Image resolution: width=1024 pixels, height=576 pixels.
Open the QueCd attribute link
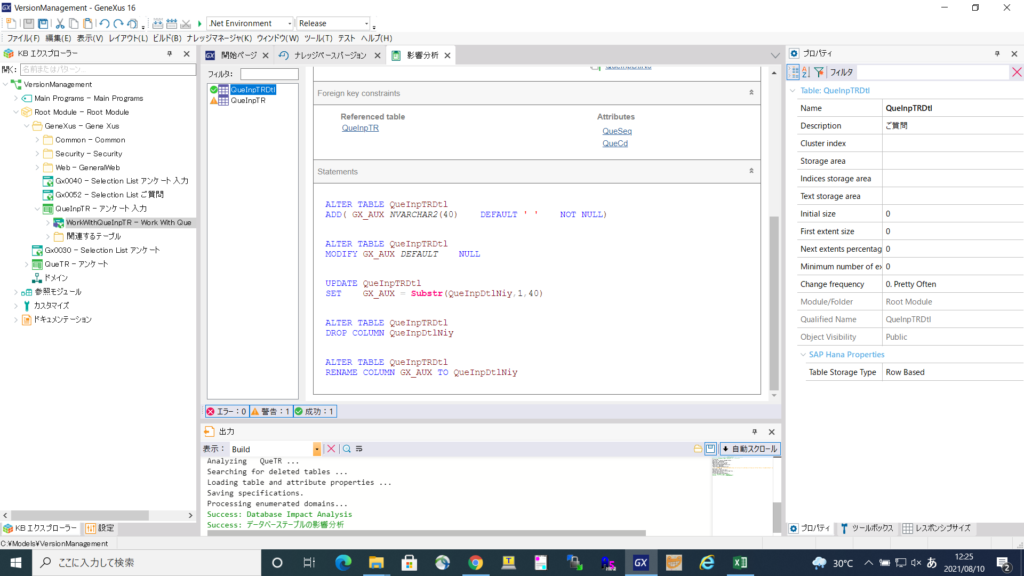click(615, 144)
